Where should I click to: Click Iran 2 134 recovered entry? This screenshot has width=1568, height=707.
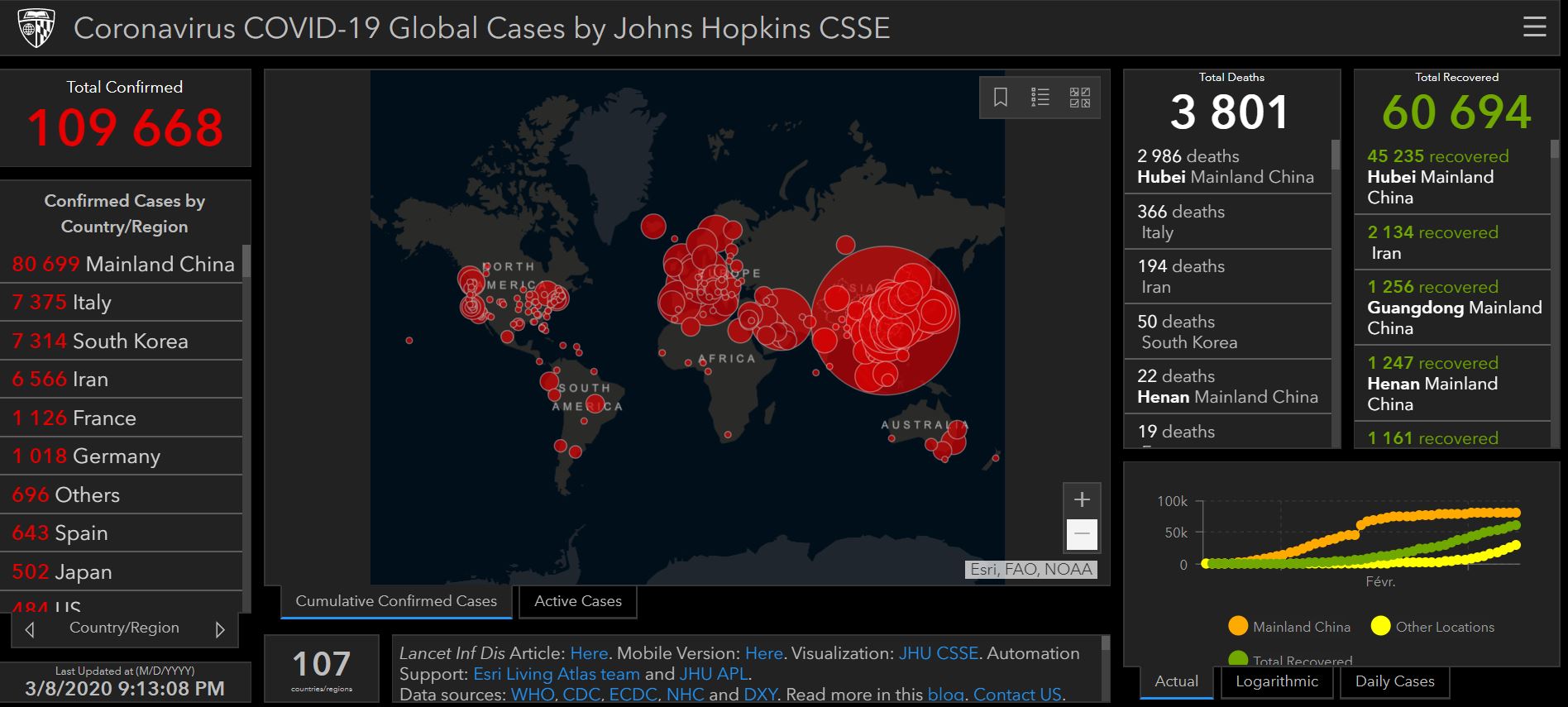click(1453, 242)
